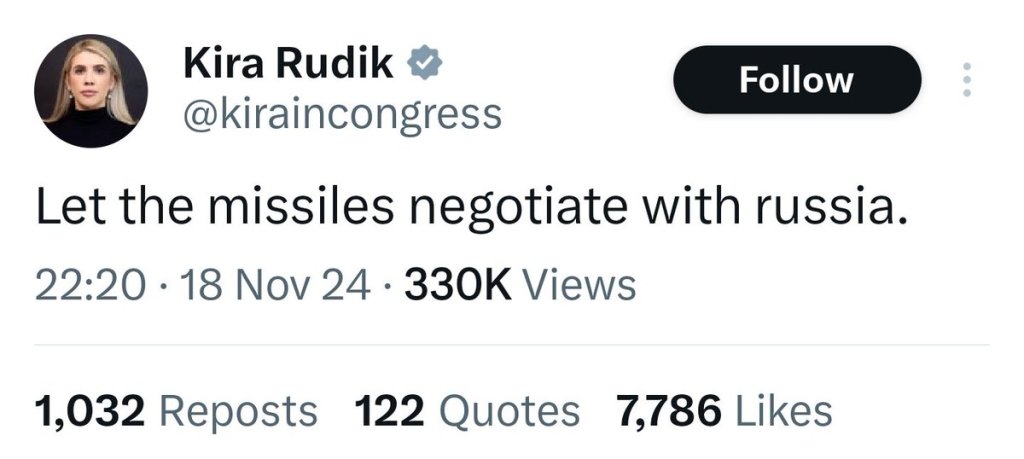Screen dimensions: 1024x459
Task: Click the 330K view count number
Action: [x=457, y=286]
